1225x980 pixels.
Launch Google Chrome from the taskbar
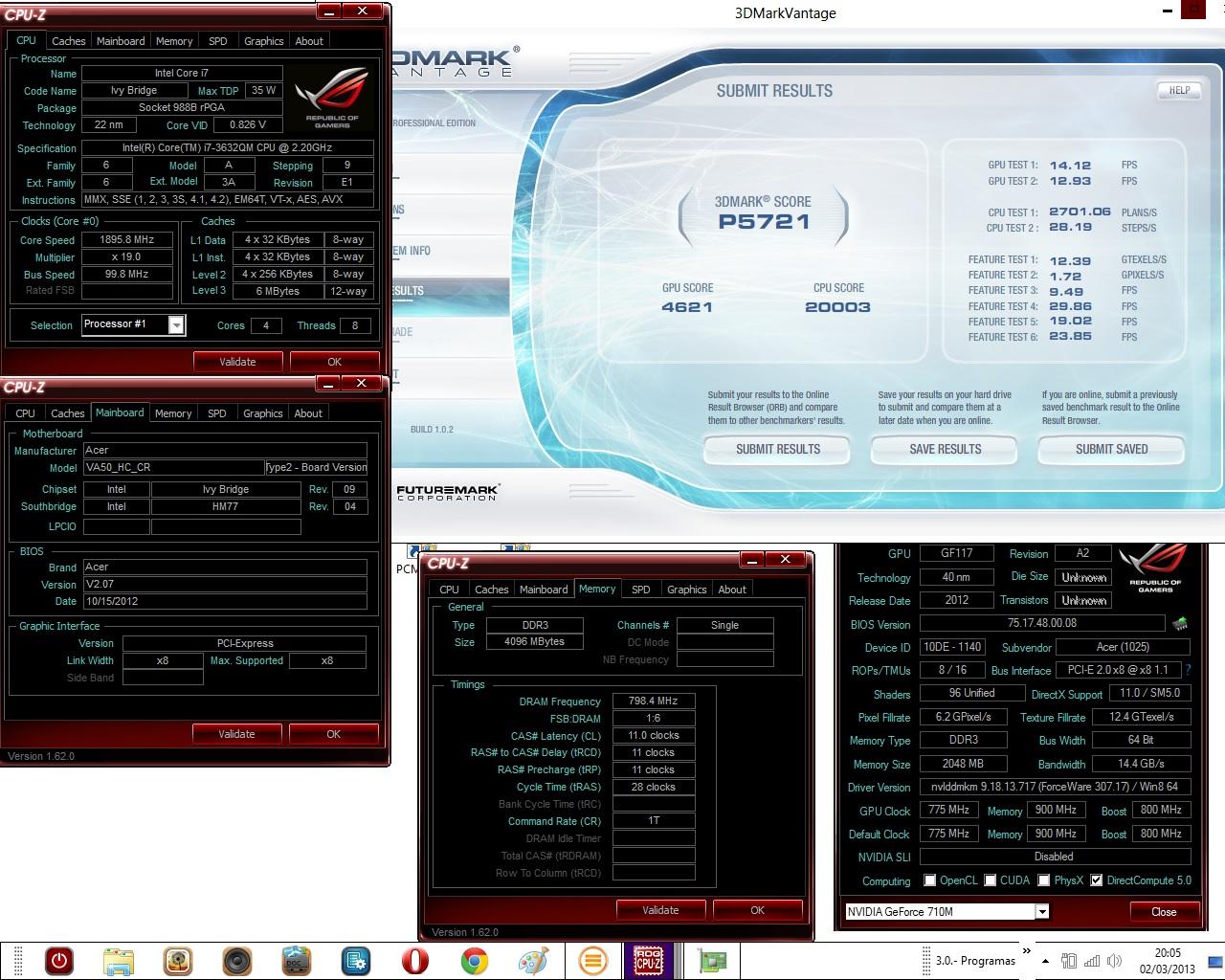[475, 960]
